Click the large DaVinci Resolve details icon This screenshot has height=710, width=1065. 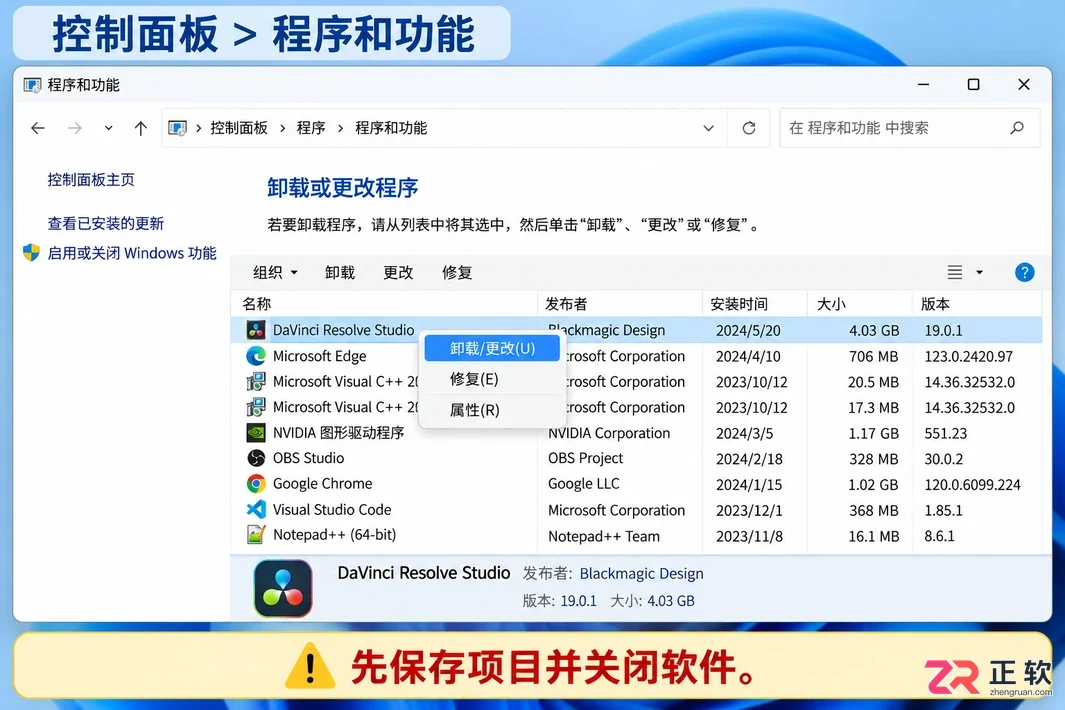point(283,588)
